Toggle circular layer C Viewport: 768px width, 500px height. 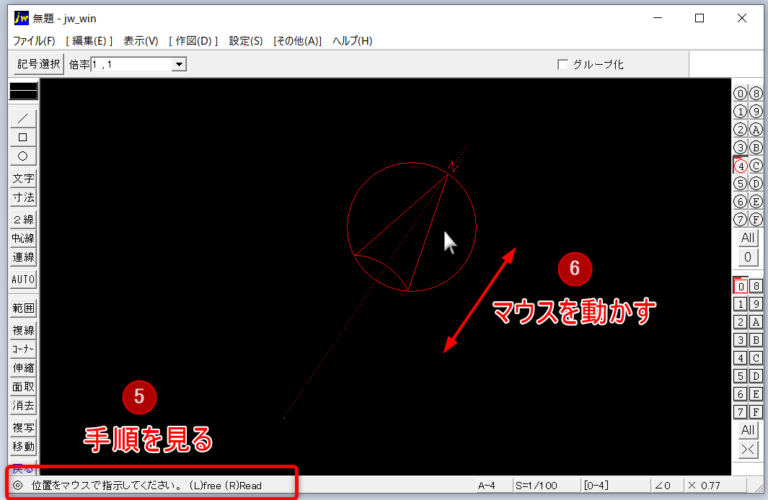[x=756, y=166]
